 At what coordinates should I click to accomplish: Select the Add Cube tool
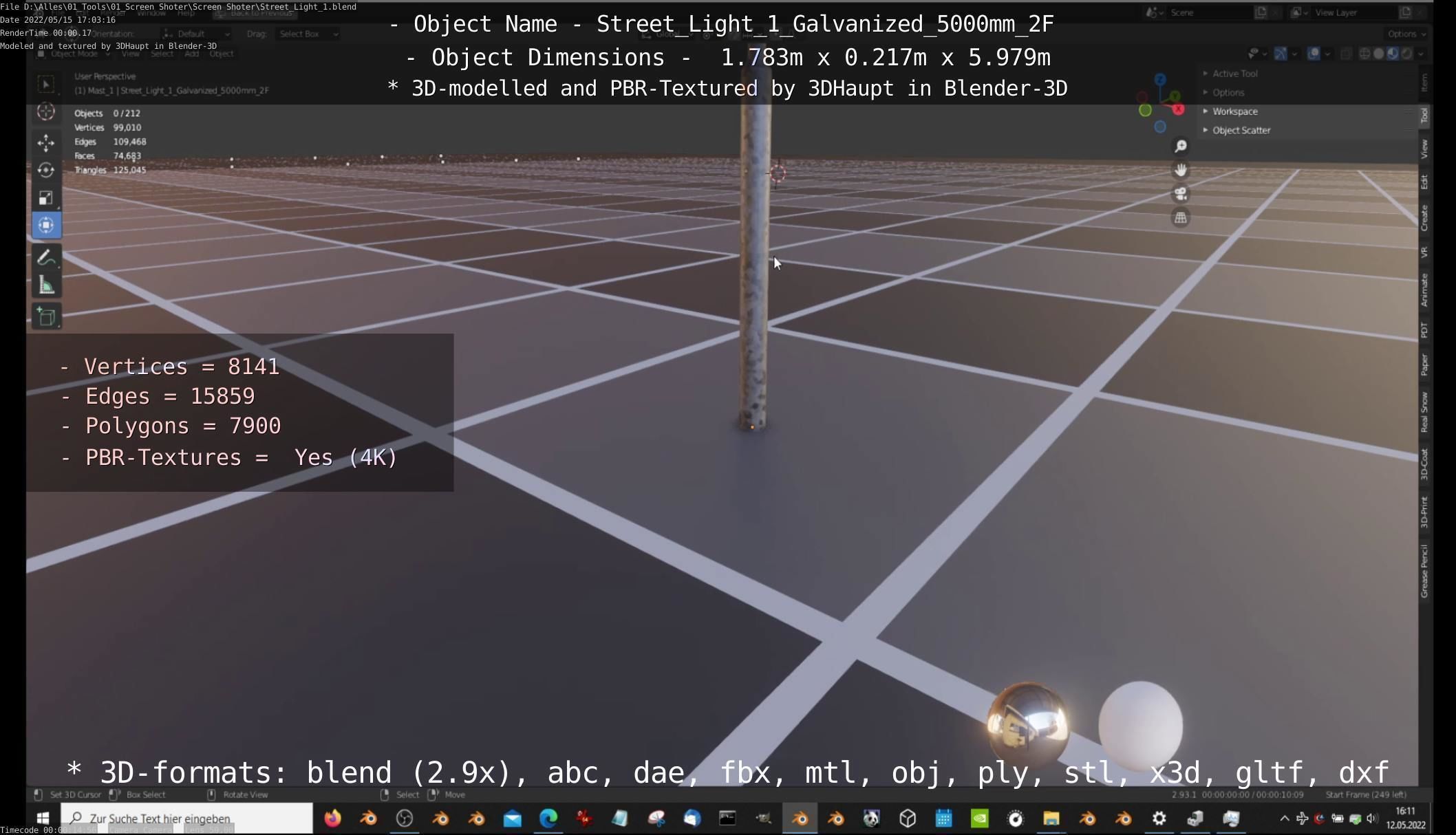(46, 316)
